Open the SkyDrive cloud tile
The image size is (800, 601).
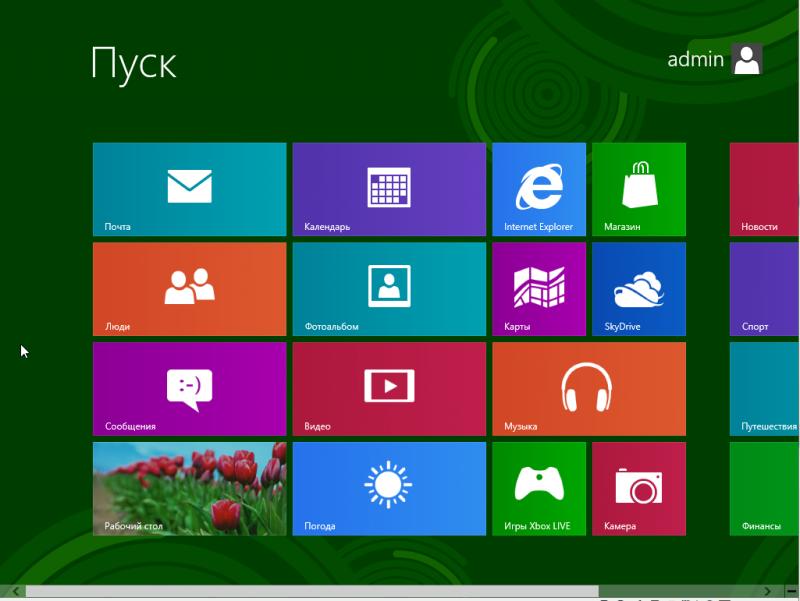pyautogui.click(x=639, y=289)
